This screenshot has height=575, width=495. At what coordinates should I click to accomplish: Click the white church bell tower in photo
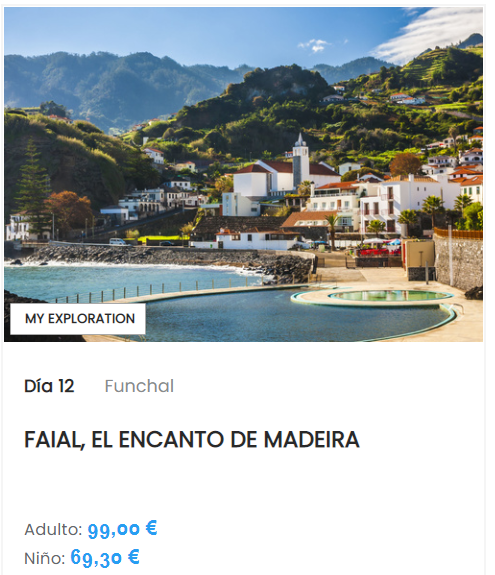(x=301, y=160)
